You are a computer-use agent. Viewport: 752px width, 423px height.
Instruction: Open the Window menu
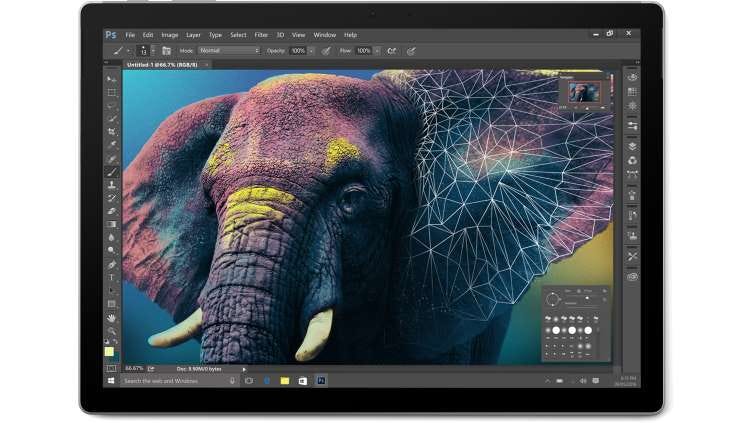(325, 35)
